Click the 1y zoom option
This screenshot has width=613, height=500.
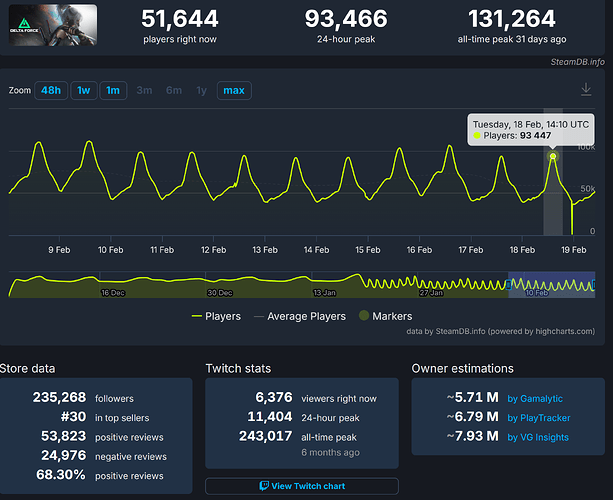click(202, 91)
